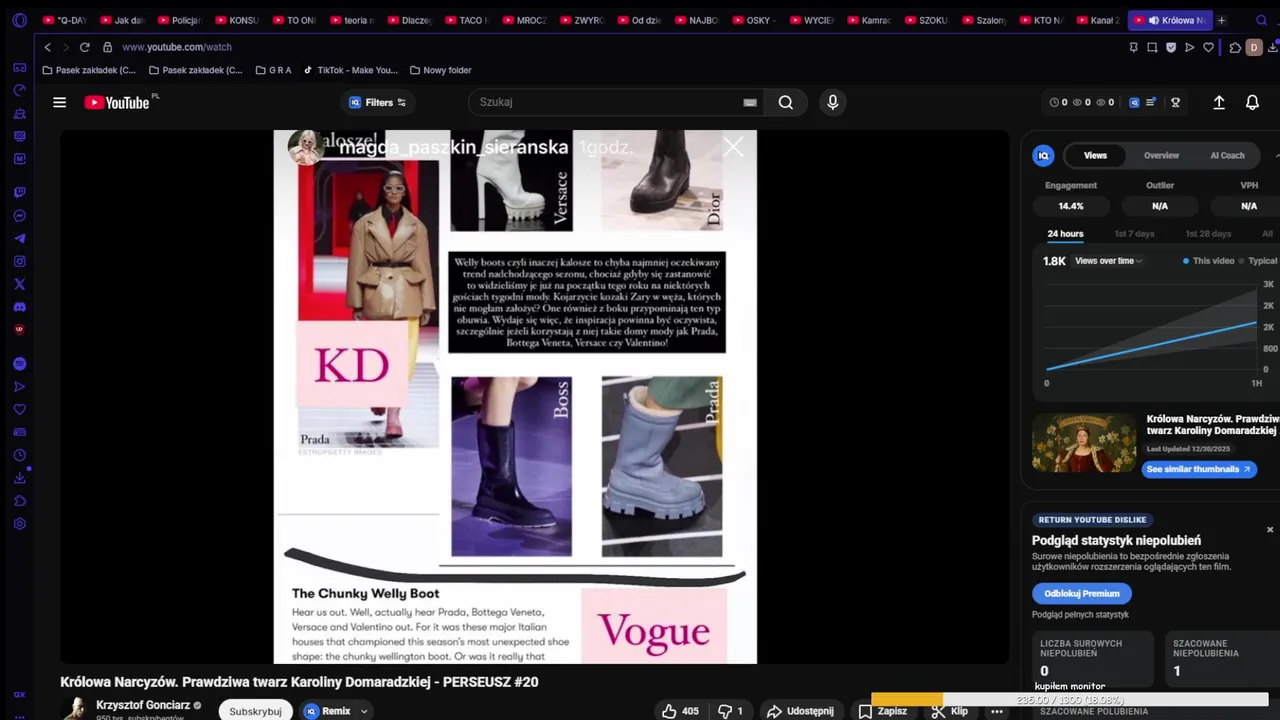
Task: Create a clip with Klip
Action: tap(949, 711)
